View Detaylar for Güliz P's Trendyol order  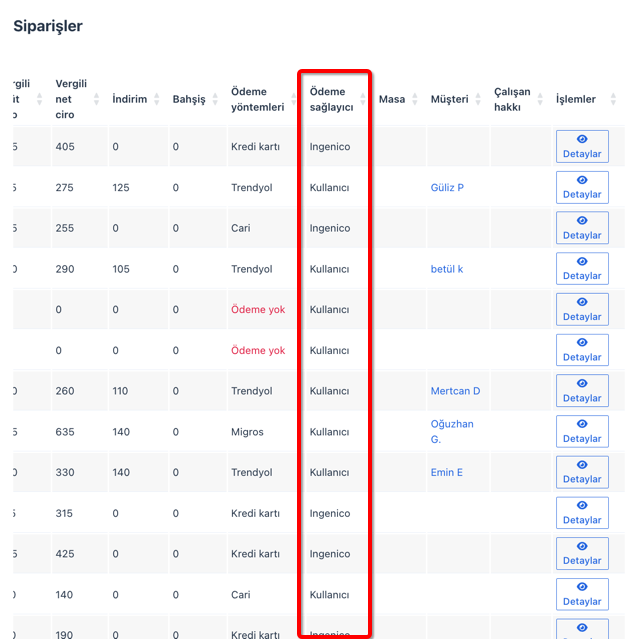tap(582, 188)
